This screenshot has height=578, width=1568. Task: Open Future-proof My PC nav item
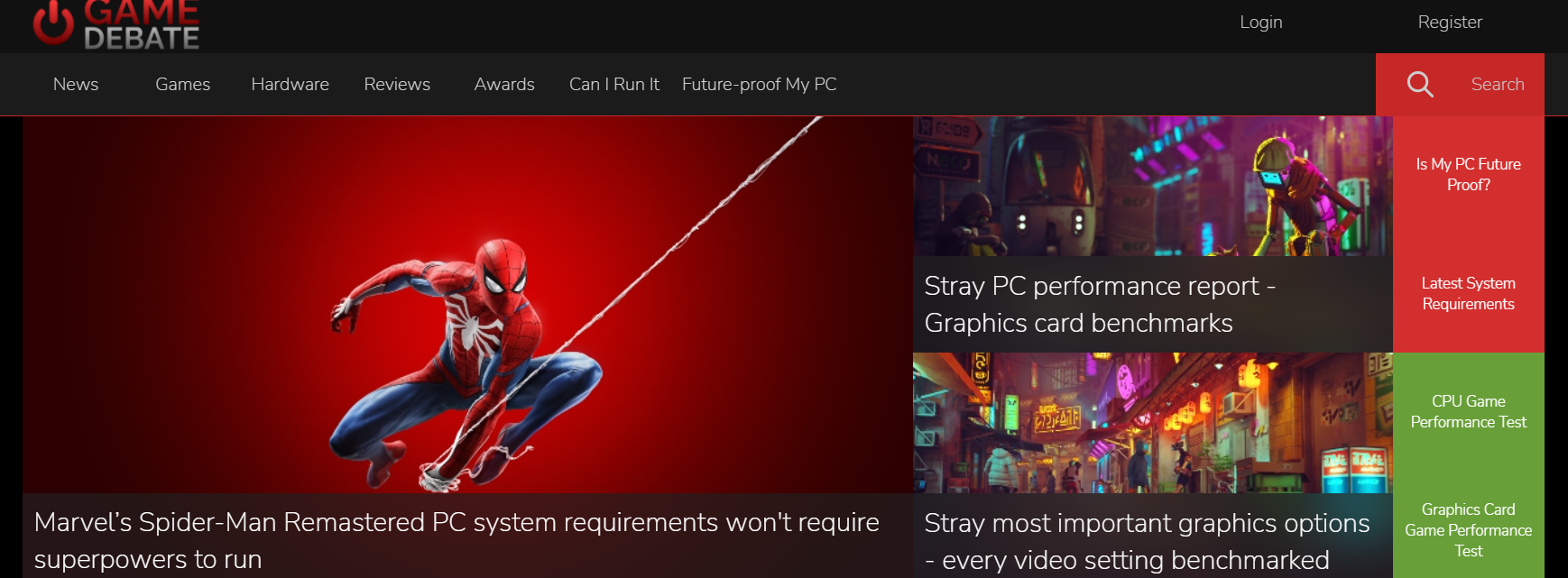click(759, 84)
